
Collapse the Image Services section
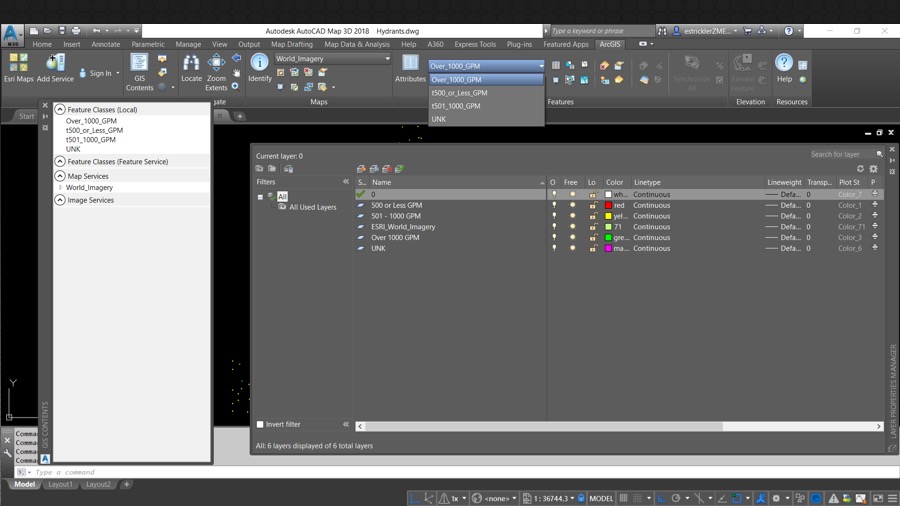60,200
